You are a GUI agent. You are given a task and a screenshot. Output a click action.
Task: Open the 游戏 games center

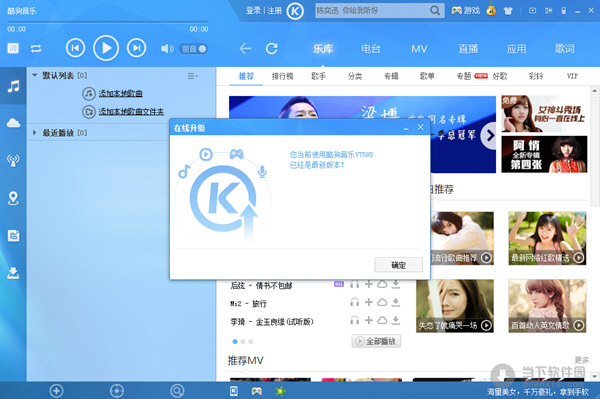[465, 11]
